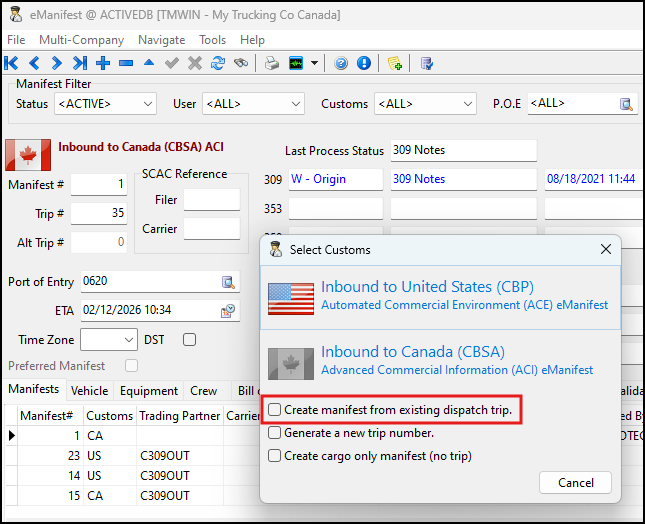Select manifest 14 row in grid
Screen dimensions: 645x524
click(134, 475)
